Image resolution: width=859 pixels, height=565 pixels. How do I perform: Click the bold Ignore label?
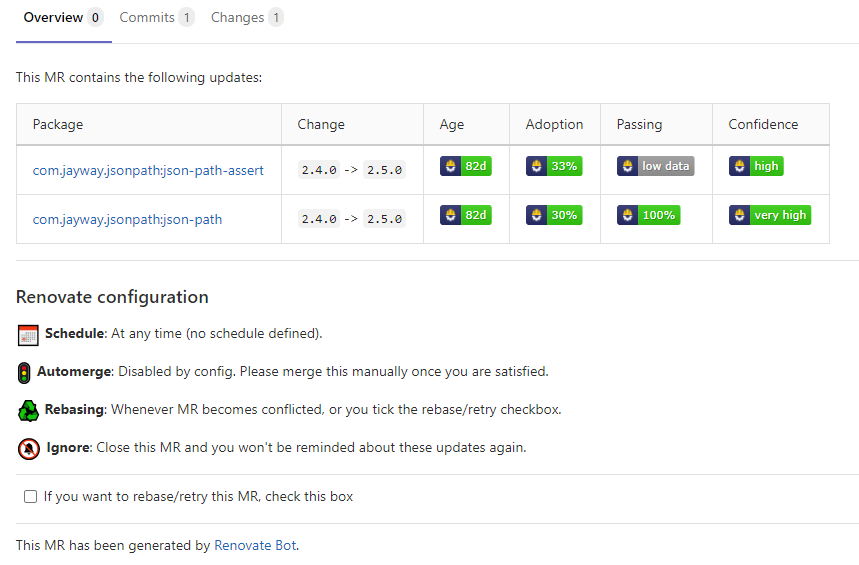click(68, 447)
